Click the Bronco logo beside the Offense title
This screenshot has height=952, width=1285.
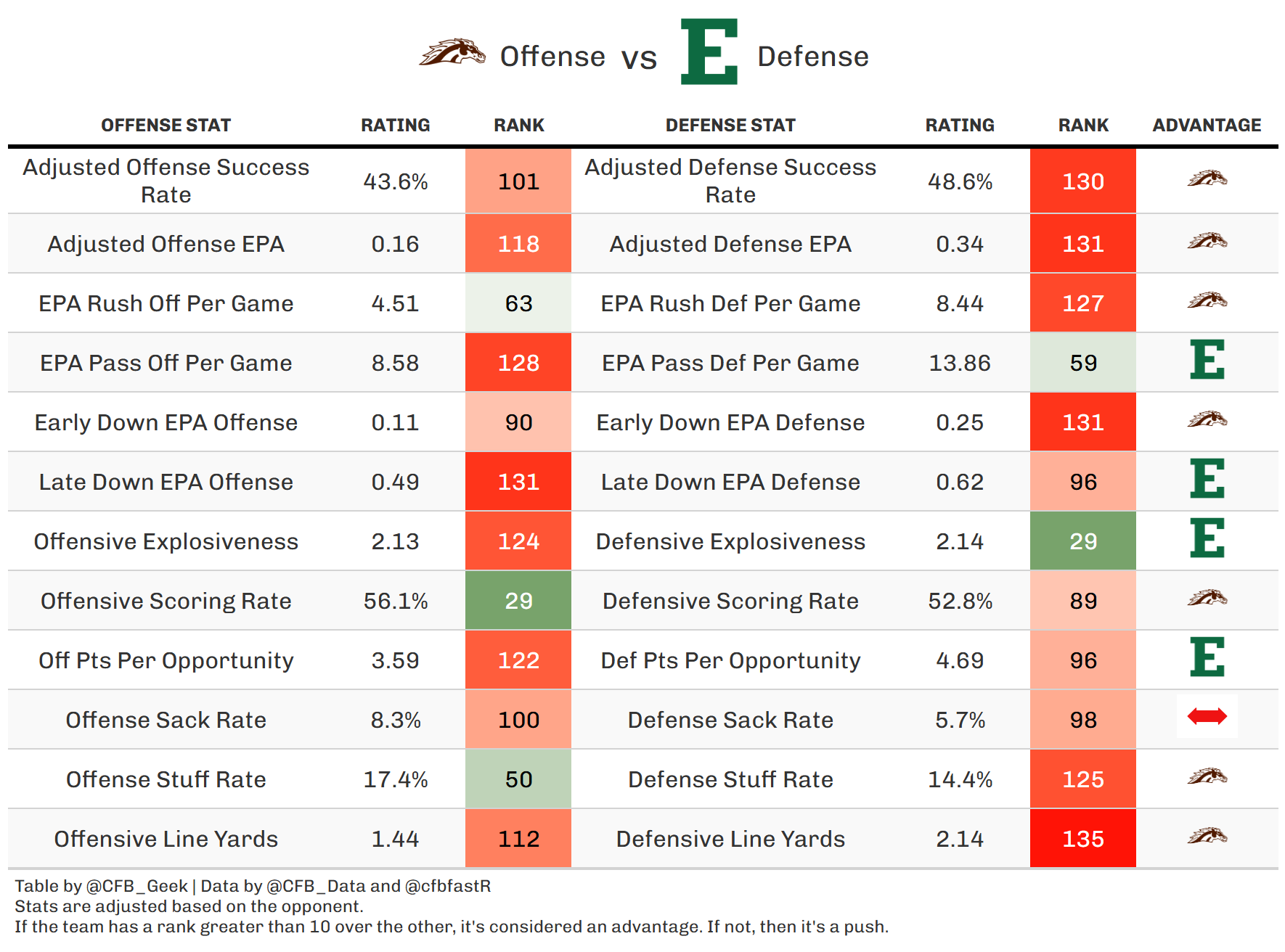452,53
